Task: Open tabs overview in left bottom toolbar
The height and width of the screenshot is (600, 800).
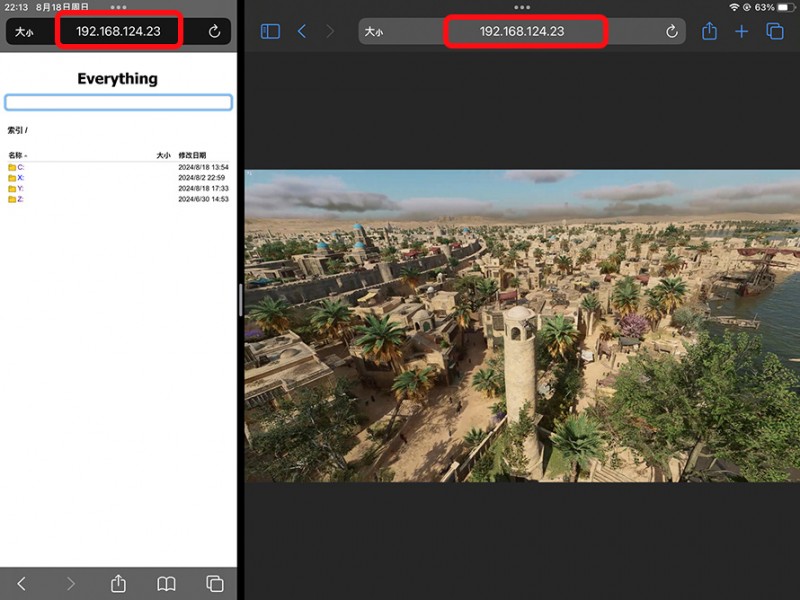Action: [214, 583]
